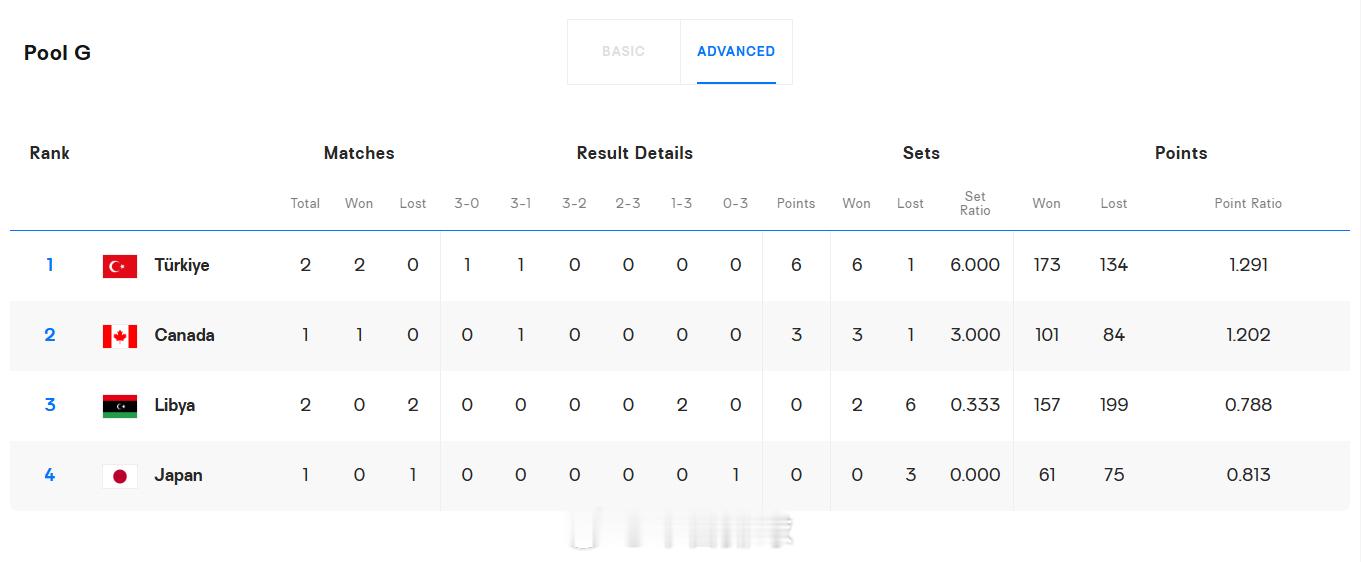This screenshot has width=1361, height=562.
Task: Click rank number 1
Action: point(50,265)
